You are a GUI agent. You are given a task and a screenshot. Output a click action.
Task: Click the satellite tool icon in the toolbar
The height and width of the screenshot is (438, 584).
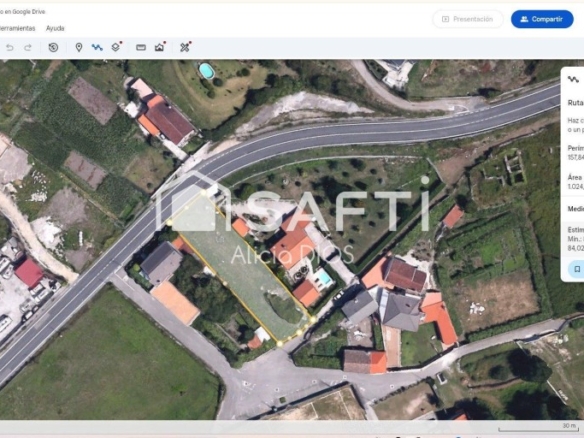point(185,47)
